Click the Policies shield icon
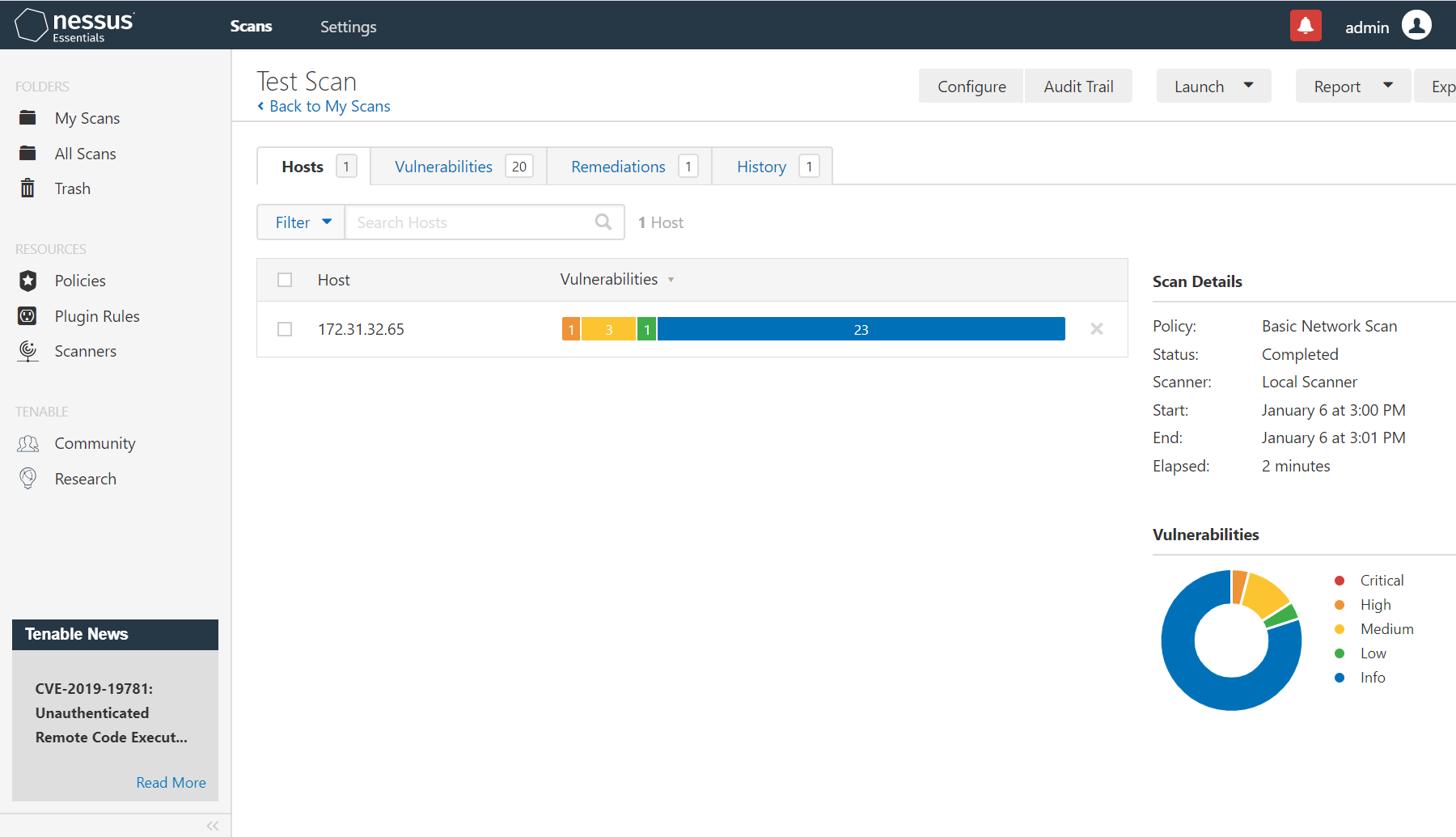This screenshot has height=837, width=1456. 28,281
